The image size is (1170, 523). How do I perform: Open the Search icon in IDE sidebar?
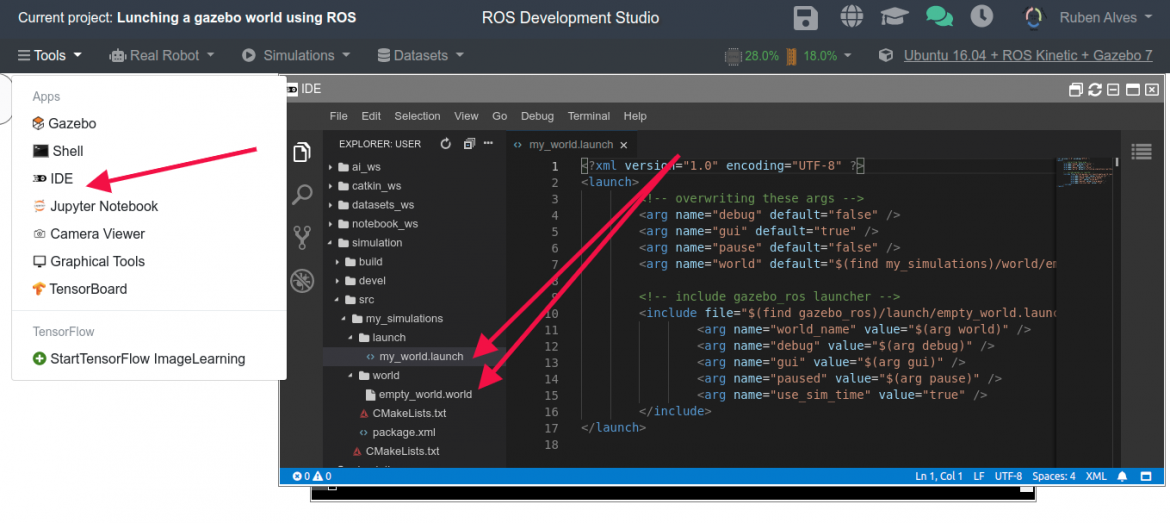point(301,194)
